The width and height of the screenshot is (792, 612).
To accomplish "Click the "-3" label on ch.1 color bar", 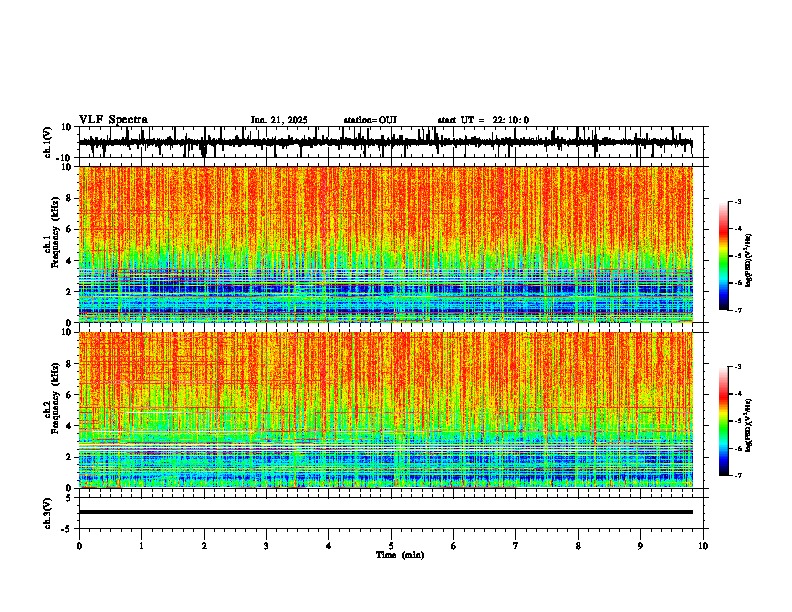I will [738, 201].
